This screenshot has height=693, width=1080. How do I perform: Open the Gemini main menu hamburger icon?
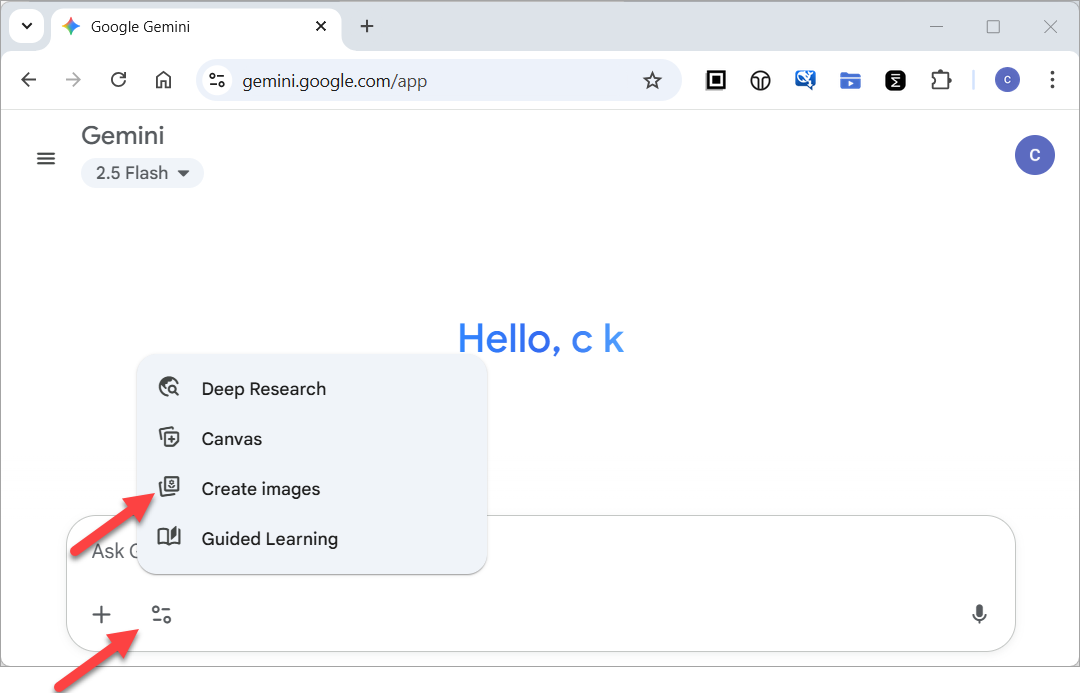point(46,159)
